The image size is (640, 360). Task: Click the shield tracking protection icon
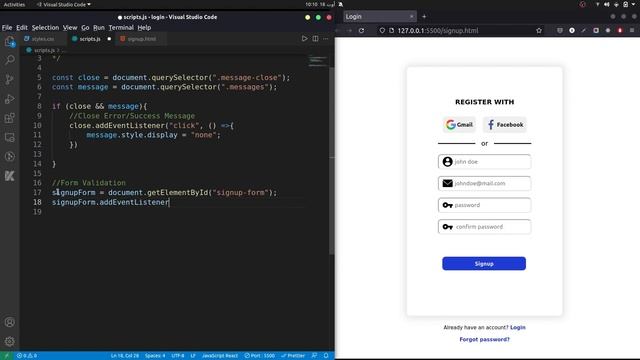(382, 31)
